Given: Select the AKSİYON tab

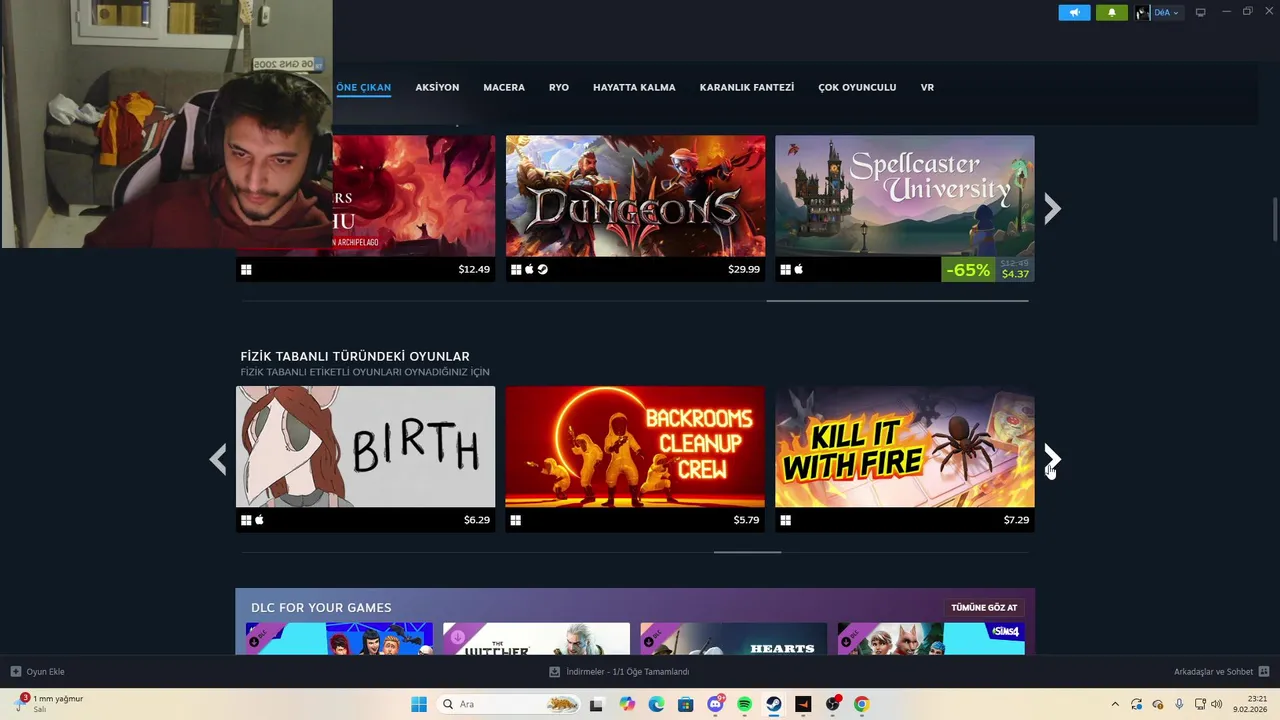Looking at the screenshot, I should point(437,87).
